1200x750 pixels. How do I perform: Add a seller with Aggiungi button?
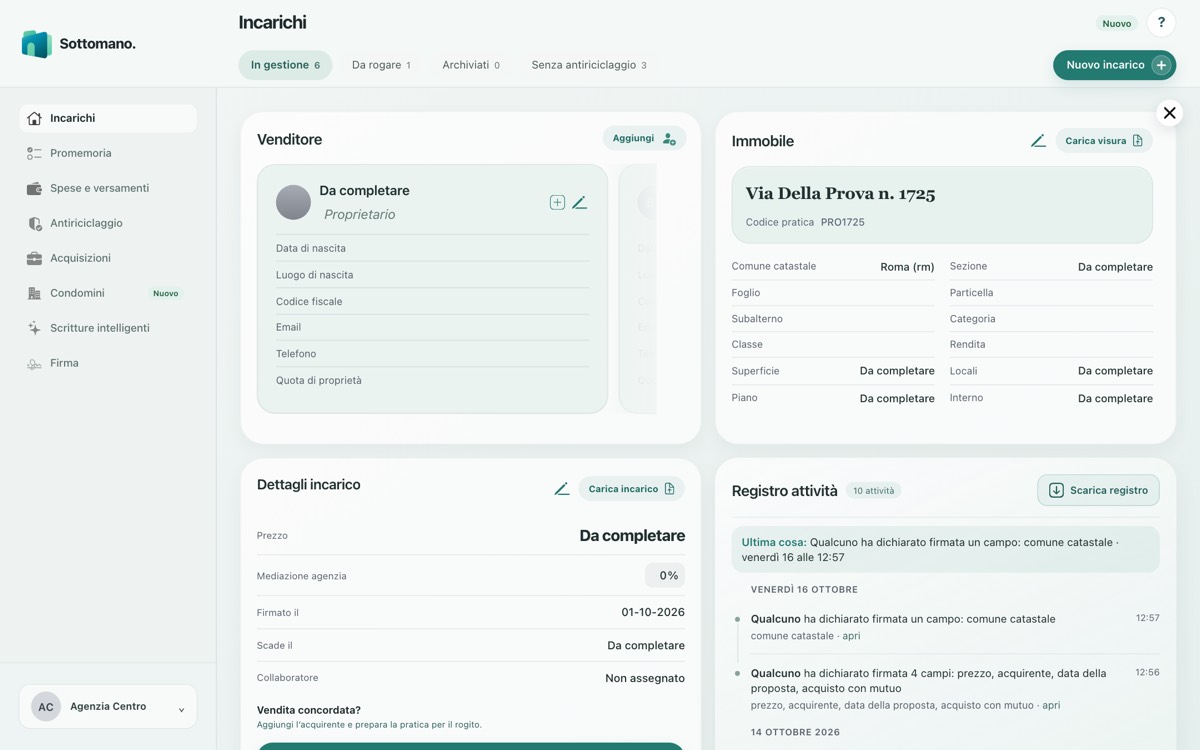coord(644,138)
